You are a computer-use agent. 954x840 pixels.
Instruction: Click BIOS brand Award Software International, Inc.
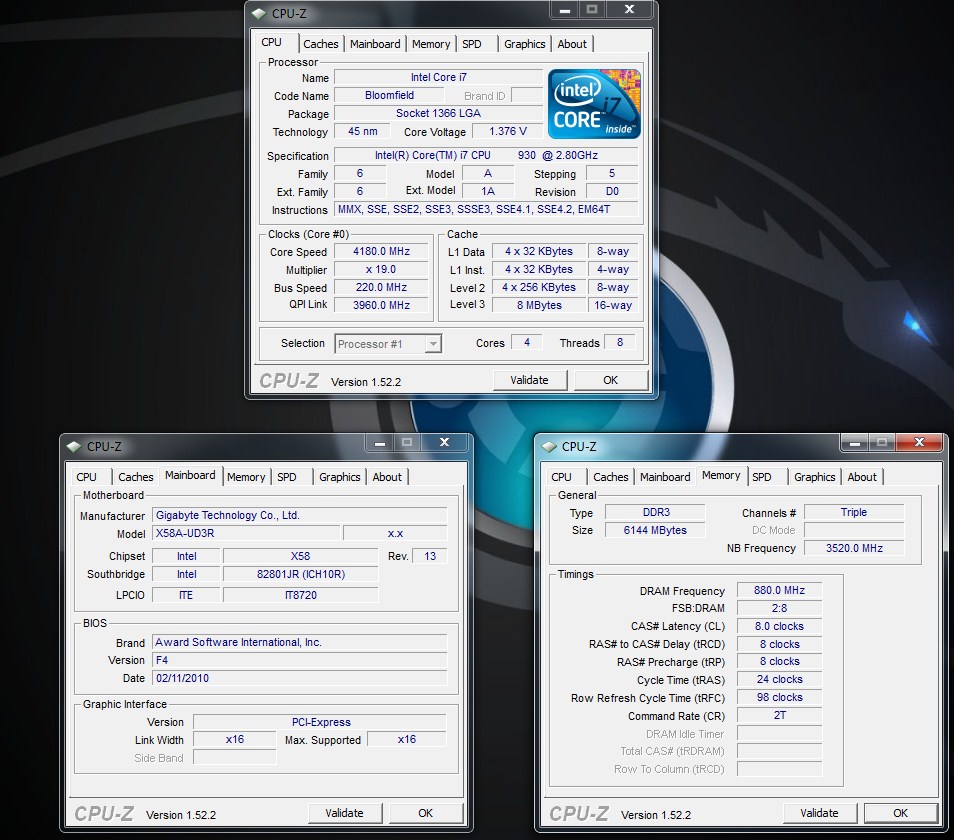(x=300, y=642)
